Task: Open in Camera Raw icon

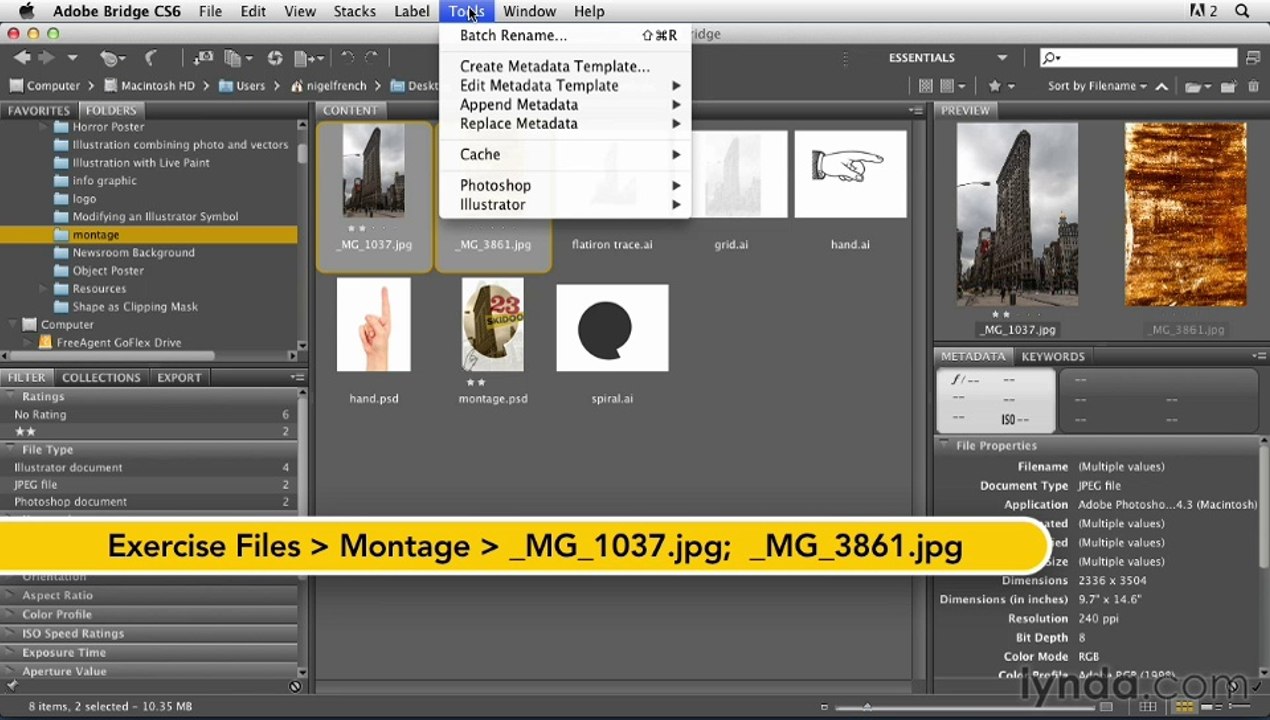Action: [274, 58]
